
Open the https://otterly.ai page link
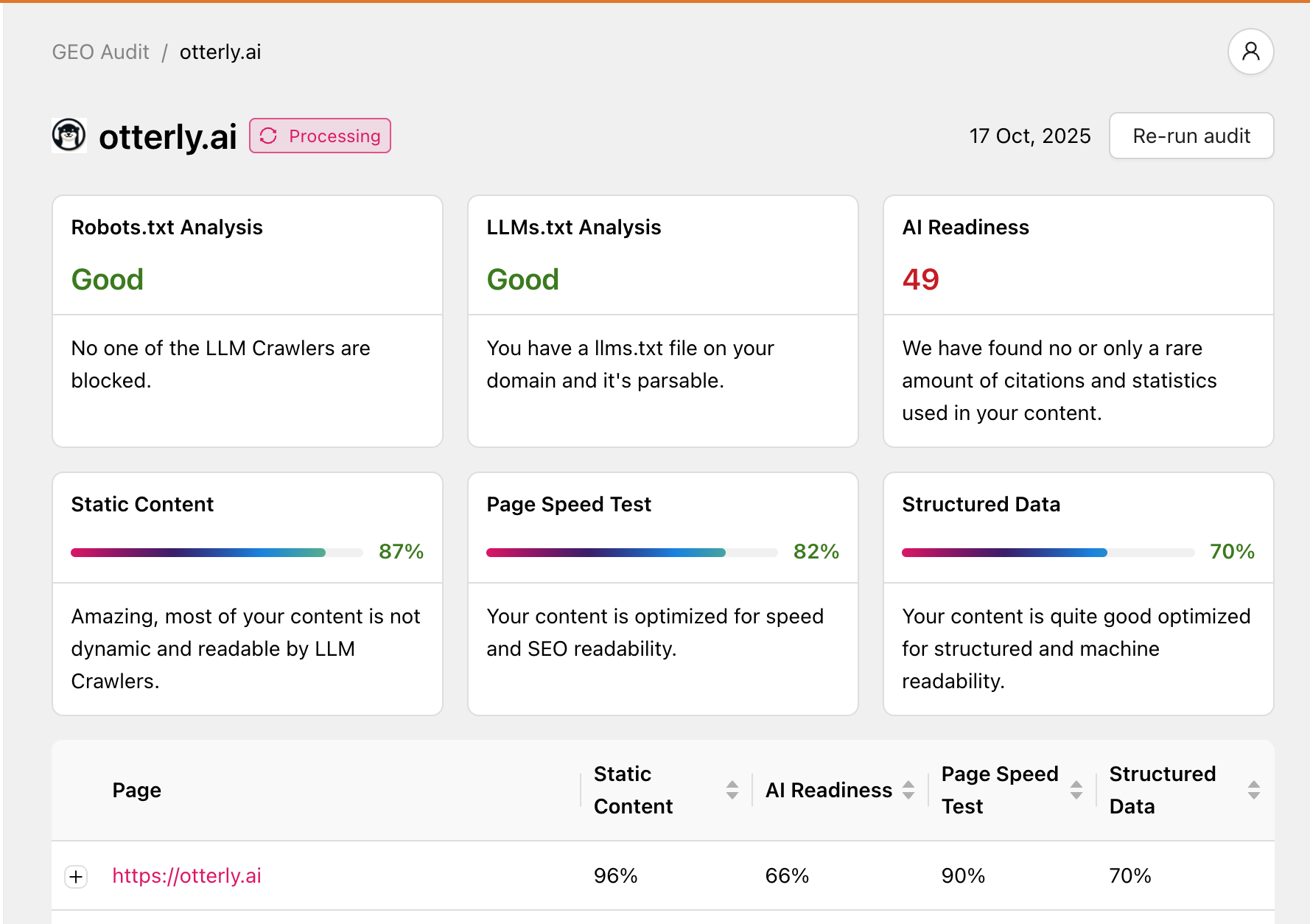pyautogui.click(x=186, y=875)
